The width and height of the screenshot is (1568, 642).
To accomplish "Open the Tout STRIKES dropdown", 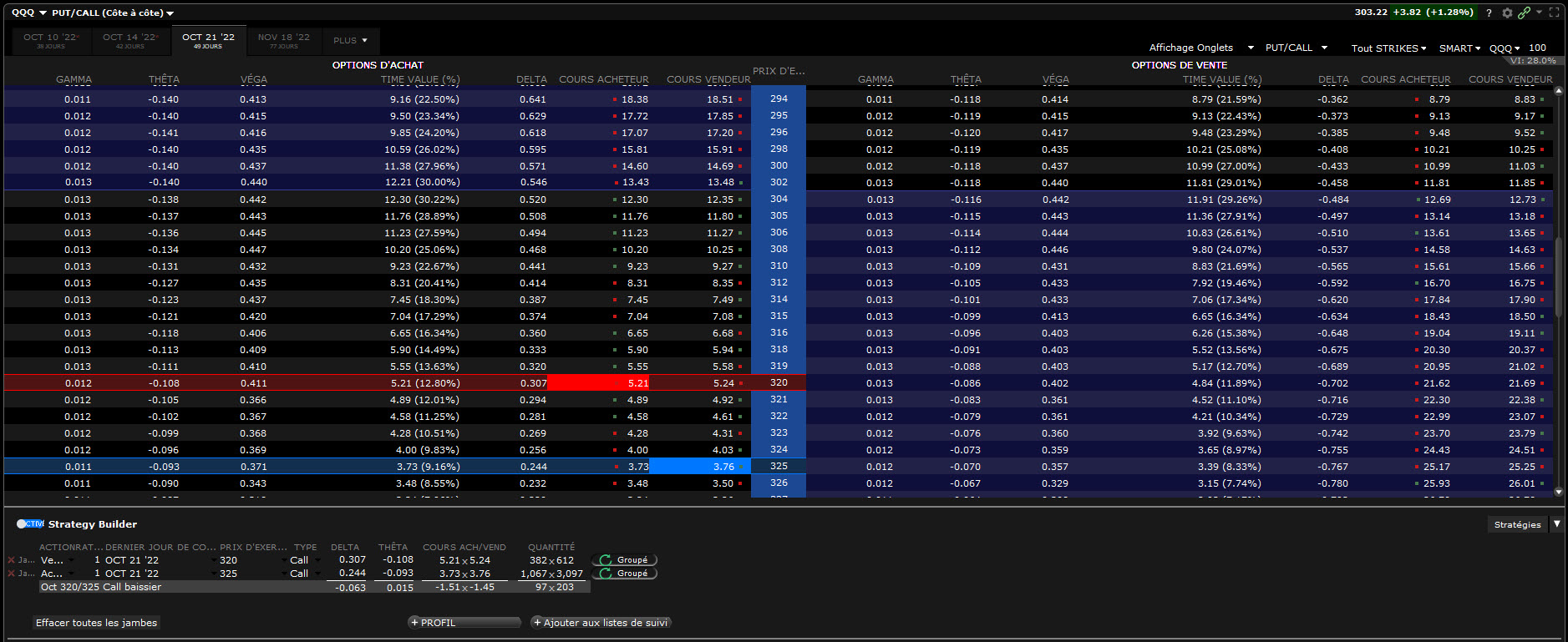I will pos(1388,48).
